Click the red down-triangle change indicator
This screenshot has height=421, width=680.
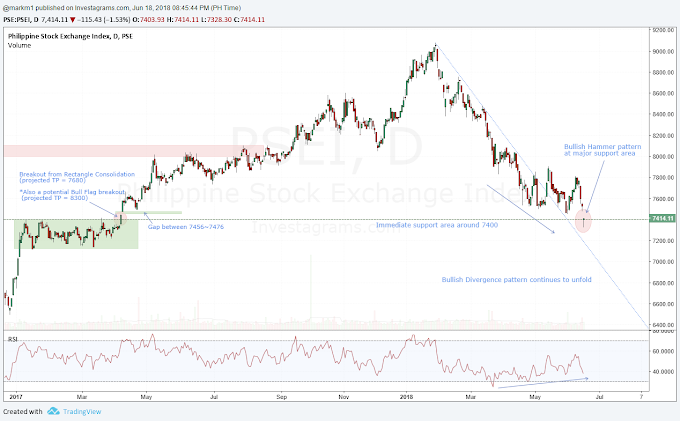pyautogui.click(x=73, y=20)
